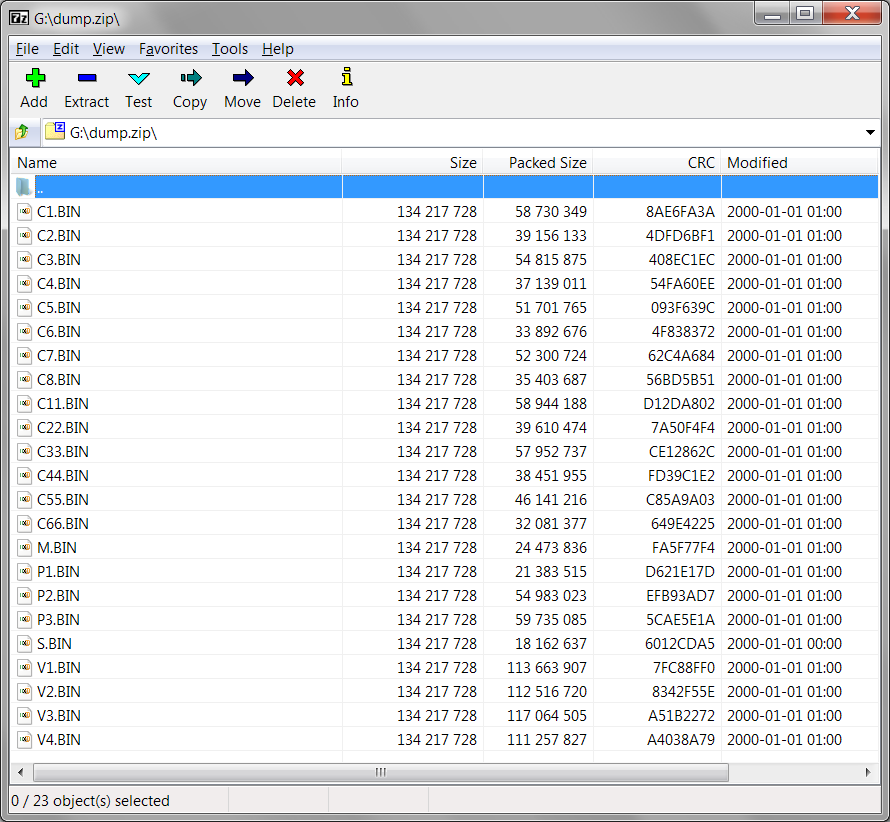The height and width of the screenshot is (822, 890).
Task: Open the View menu
Action: click(108, 49)
